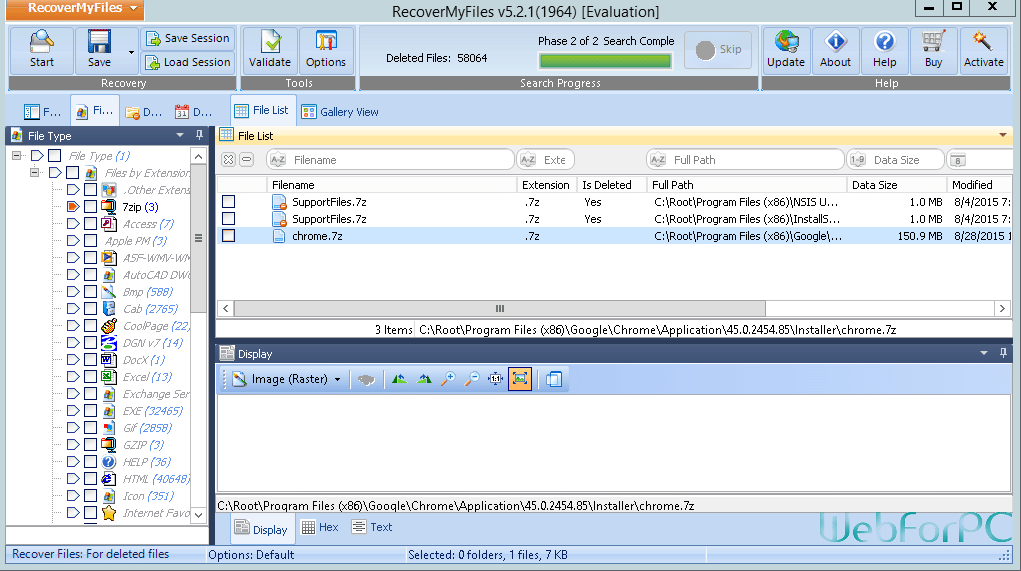Screen dimensions: 1021x571
Task: Expand the Cab (2765) triangle marker
Action: click(x=73, y=309)
